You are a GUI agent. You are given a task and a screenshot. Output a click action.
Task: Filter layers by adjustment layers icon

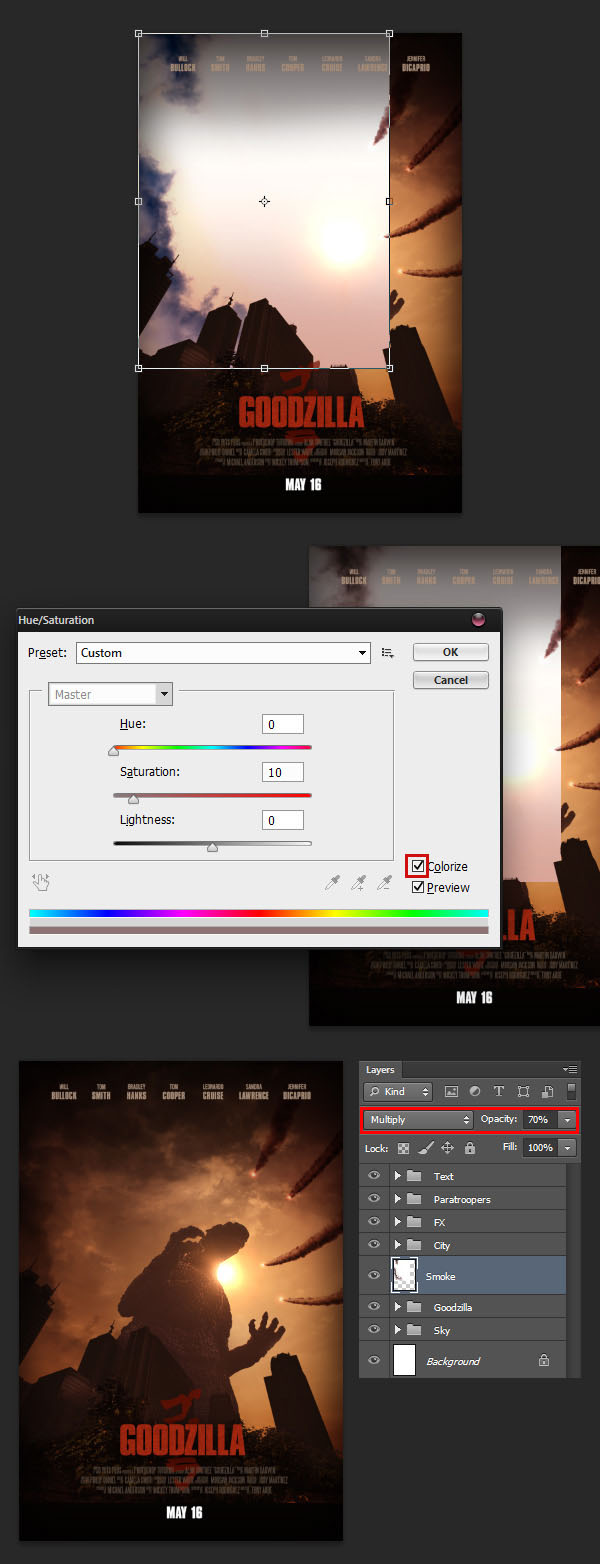click(x=475, y=1092)
